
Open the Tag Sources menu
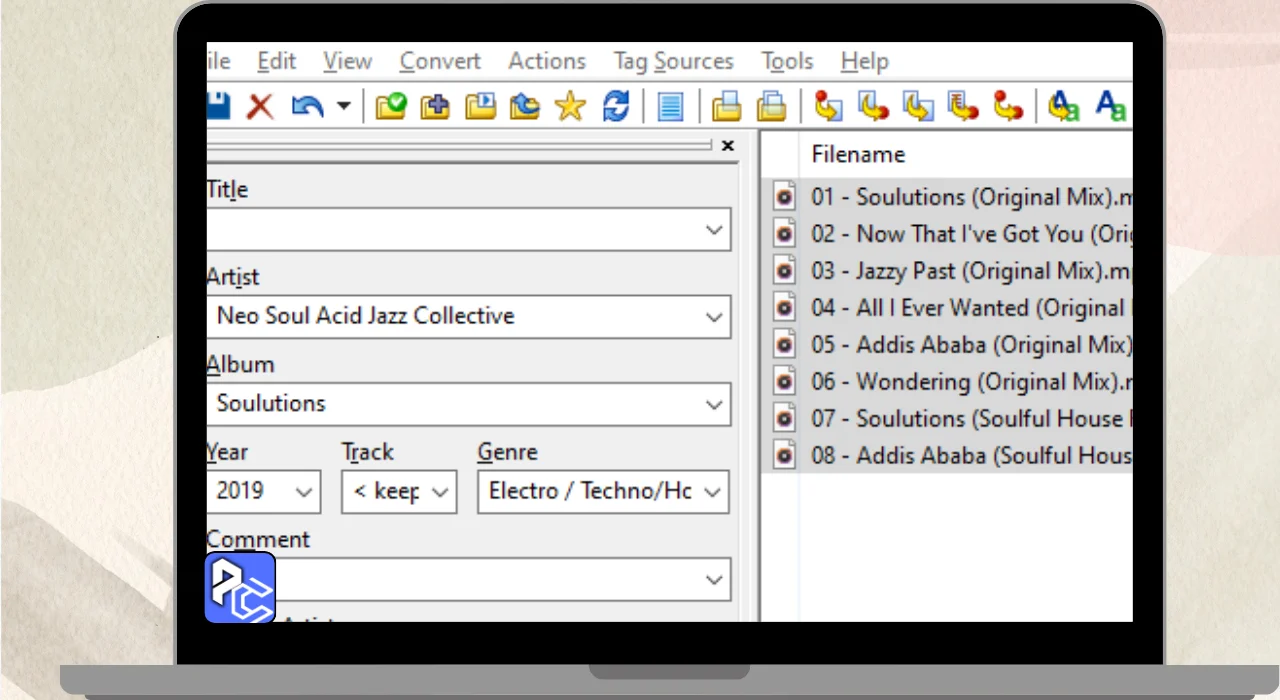[x=673, y=62]
